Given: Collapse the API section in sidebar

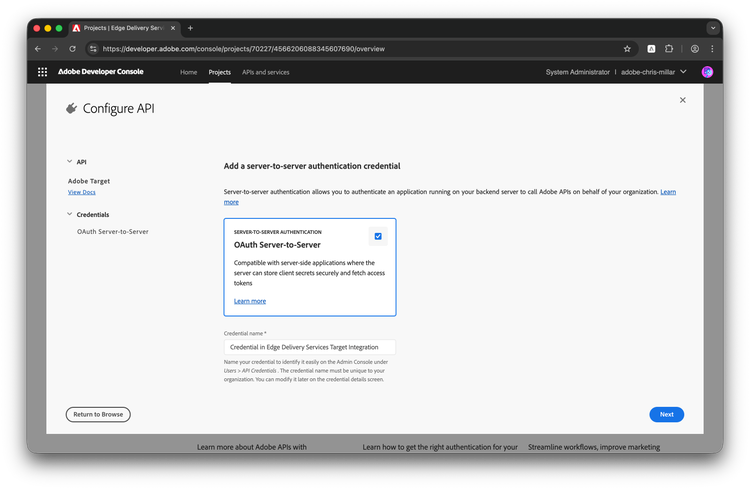Looking at the screenshot, I should 69,161.
